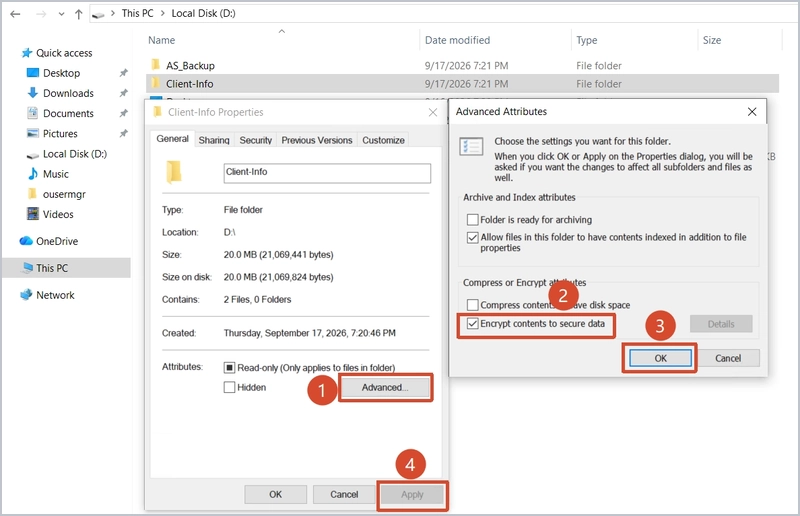Switch to the Sharing tab
Viewport: 800px width, 516px height.
(x=214, y=140)
